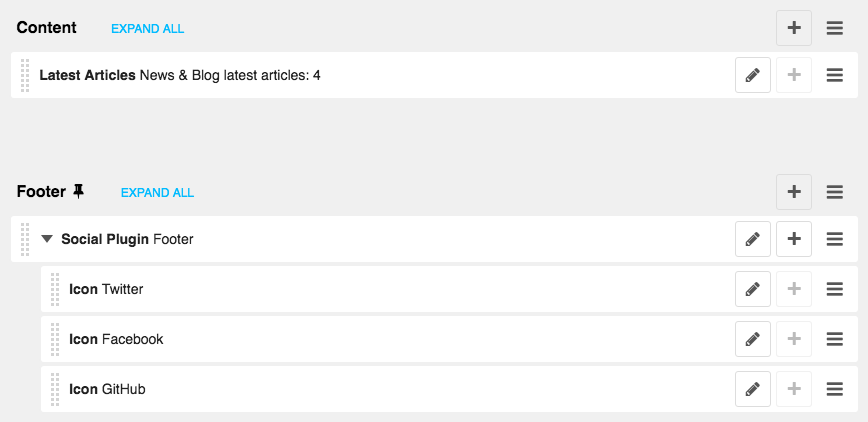Edit the Icon GitHub plugin
The image size is (868, 422).
click(x=752, y=389)
